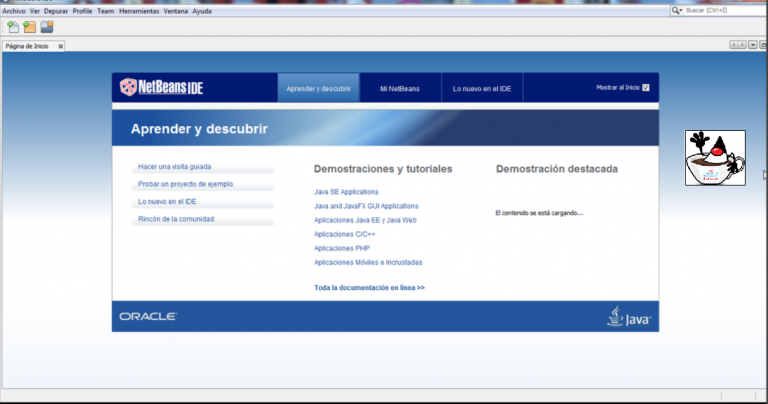Click the New File toolbar icon

coord(13,27)
